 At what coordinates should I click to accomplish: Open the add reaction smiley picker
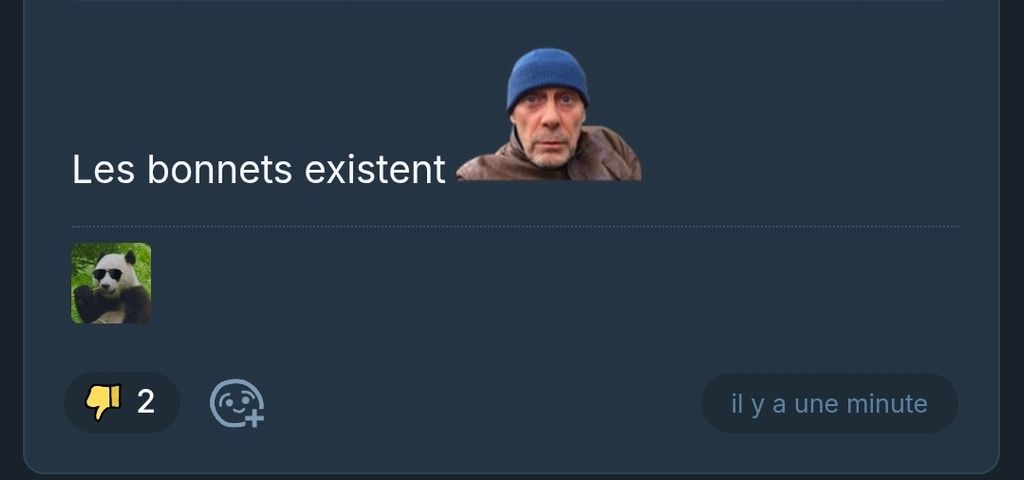coord(234,402)
